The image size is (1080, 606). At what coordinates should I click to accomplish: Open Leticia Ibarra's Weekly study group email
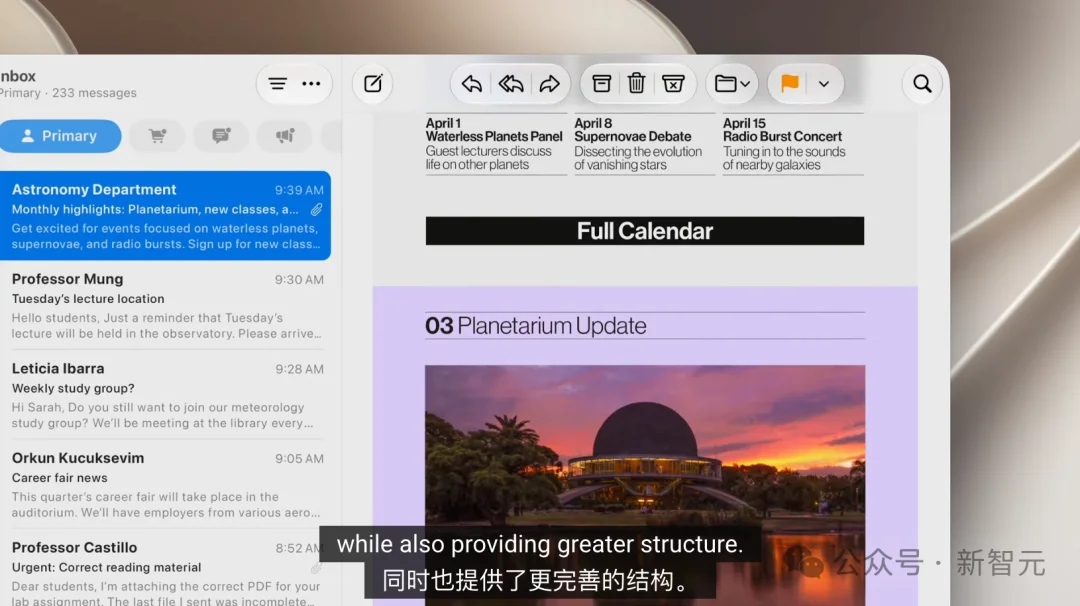point(165,395)
